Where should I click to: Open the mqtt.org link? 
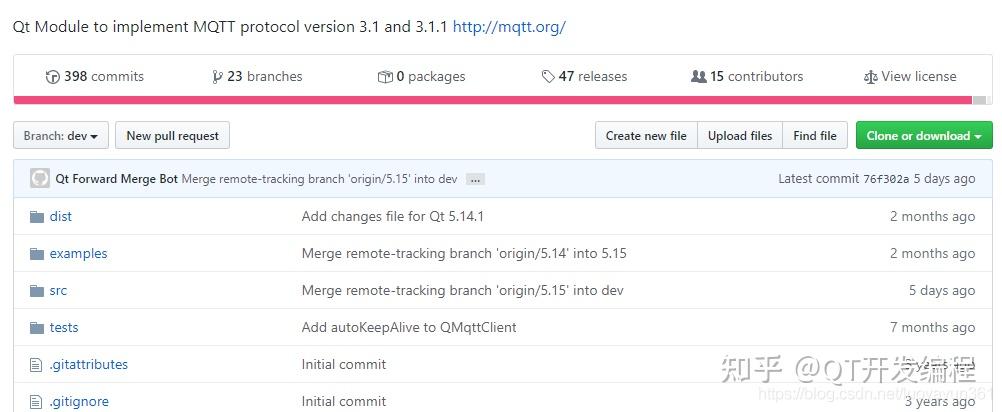click(509, 27)
